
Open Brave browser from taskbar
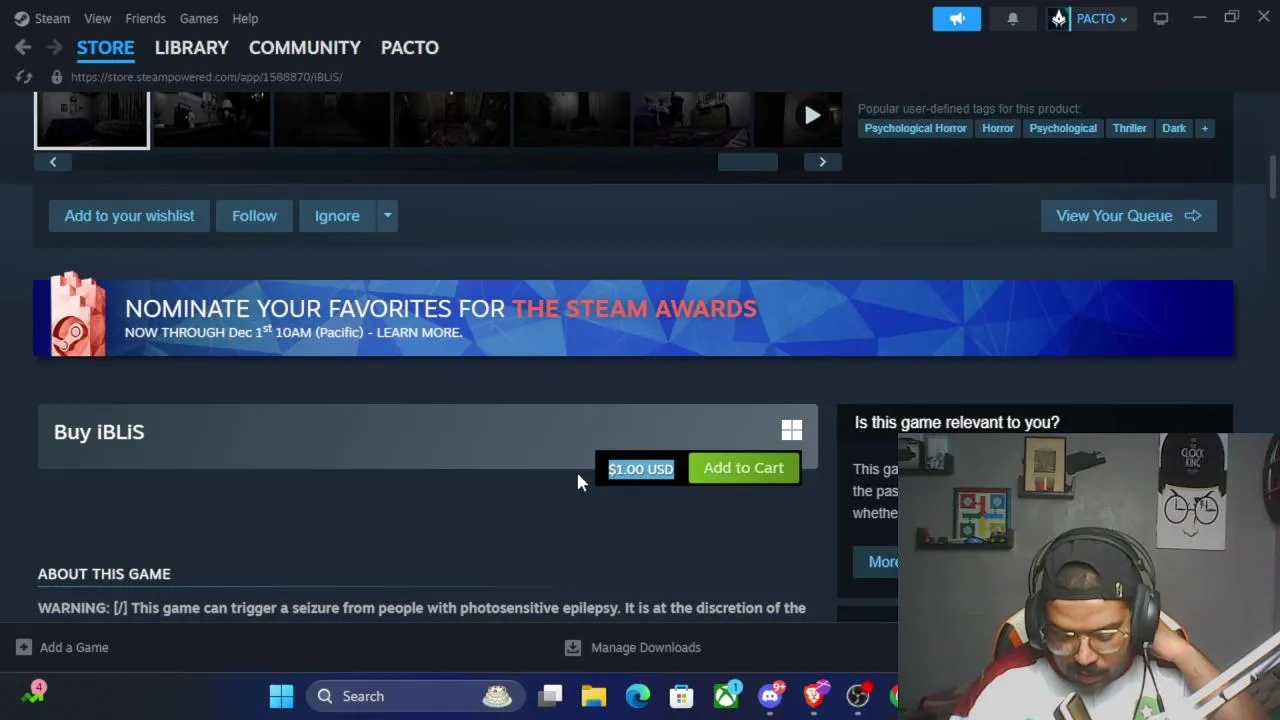[x=815, y=696]
